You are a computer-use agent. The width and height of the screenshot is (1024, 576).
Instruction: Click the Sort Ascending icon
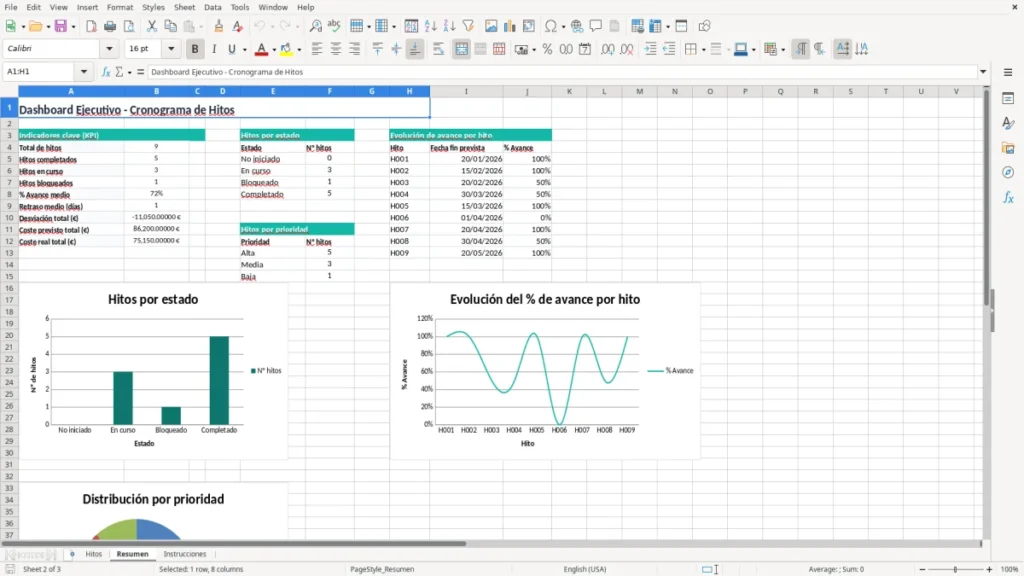430,26
